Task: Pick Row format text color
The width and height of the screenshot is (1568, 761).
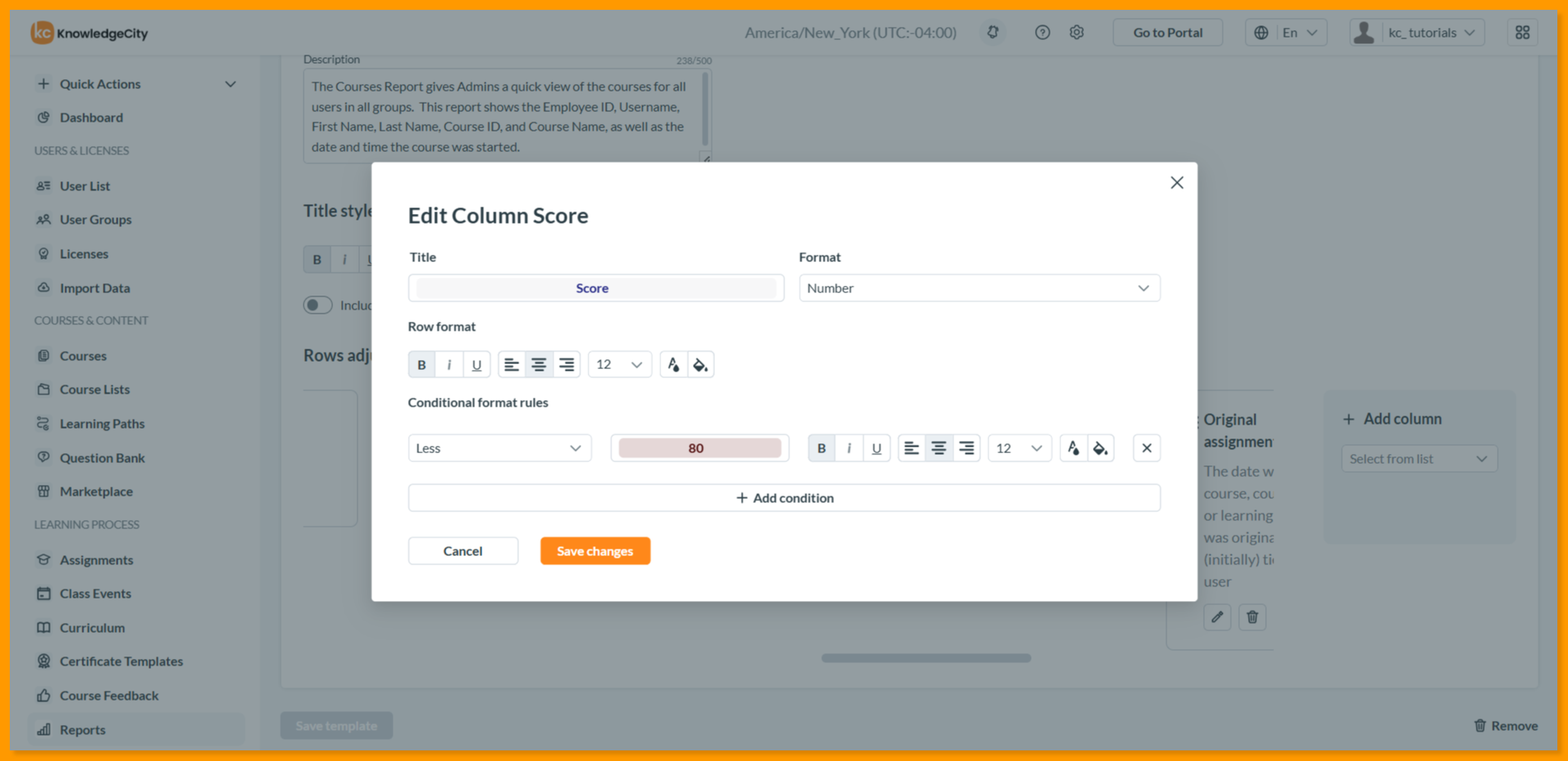Action: pyautogui.click(x=673, y=365)
